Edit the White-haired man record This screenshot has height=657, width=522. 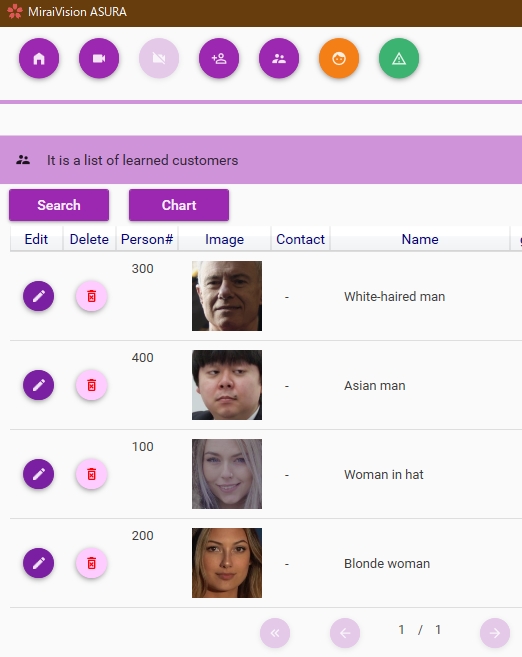point(39,296)
